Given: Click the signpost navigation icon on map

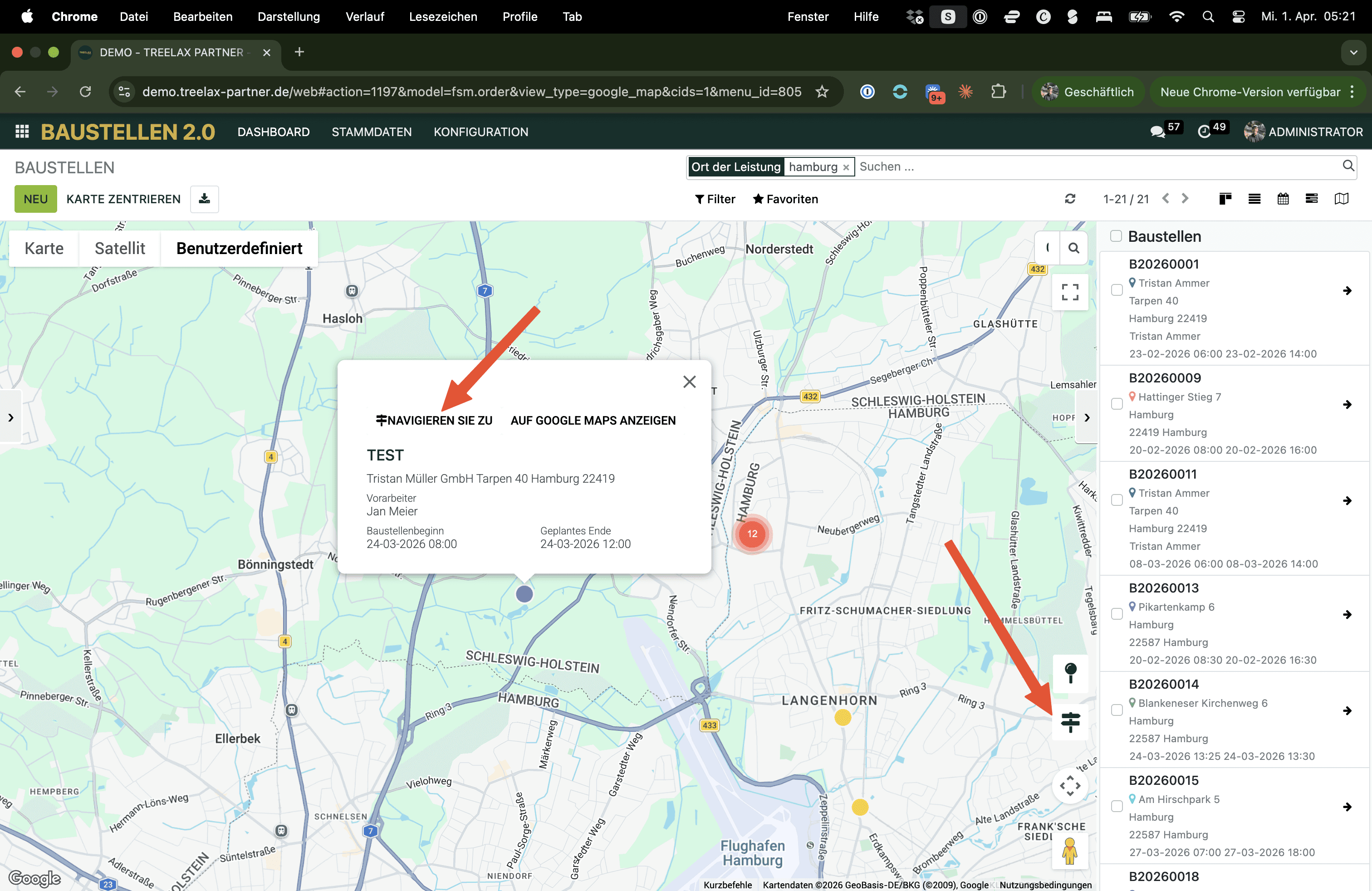Looking at the screenshot, I should tap(1070, 722).
